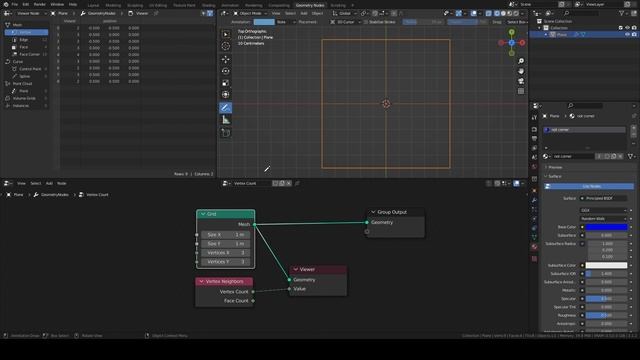Viewport: 640px width, 360px height.
Task: Select Face domain in spreadsheet
Action: pos(24,47)
